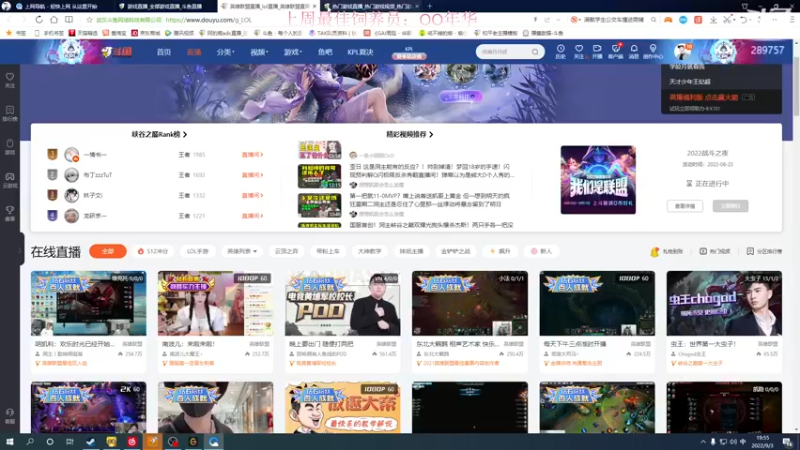Image resolution: width=800 pixels, height=450 pixels.
Task: Open the 鱼吧 nav item
Action: click(325, 52)
